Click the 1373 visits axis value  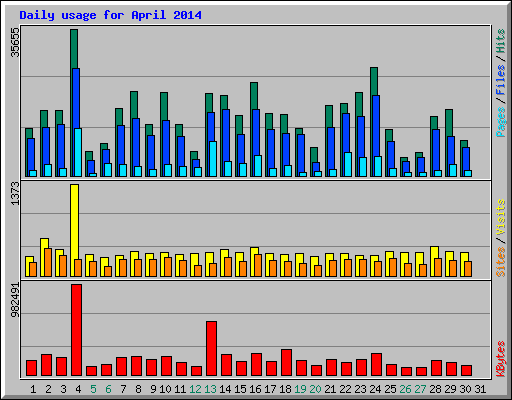(15, 193)
